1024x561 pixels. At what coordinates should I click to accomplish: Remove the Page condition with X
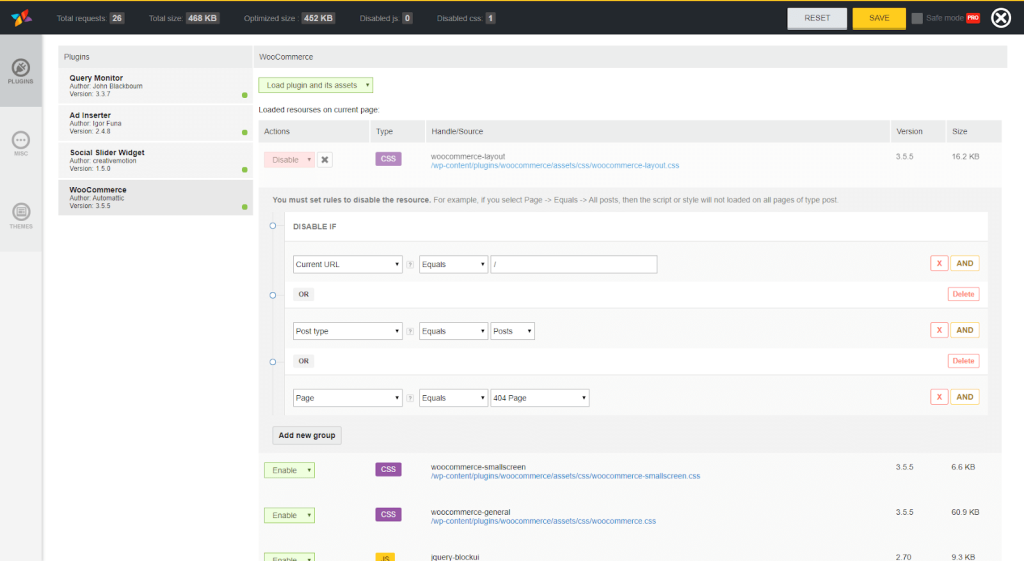pyautogui.click(x=939, y=396)
